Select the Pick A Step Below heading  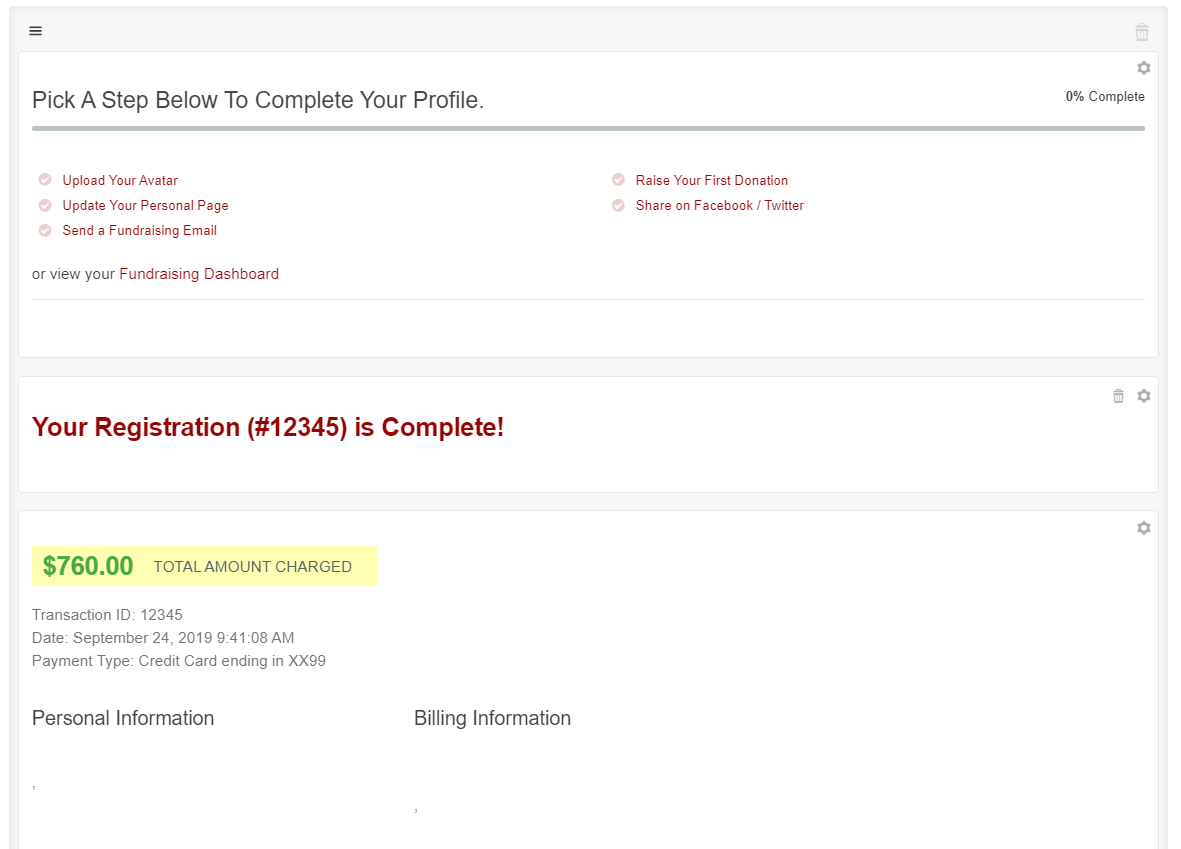pos(258,100)
